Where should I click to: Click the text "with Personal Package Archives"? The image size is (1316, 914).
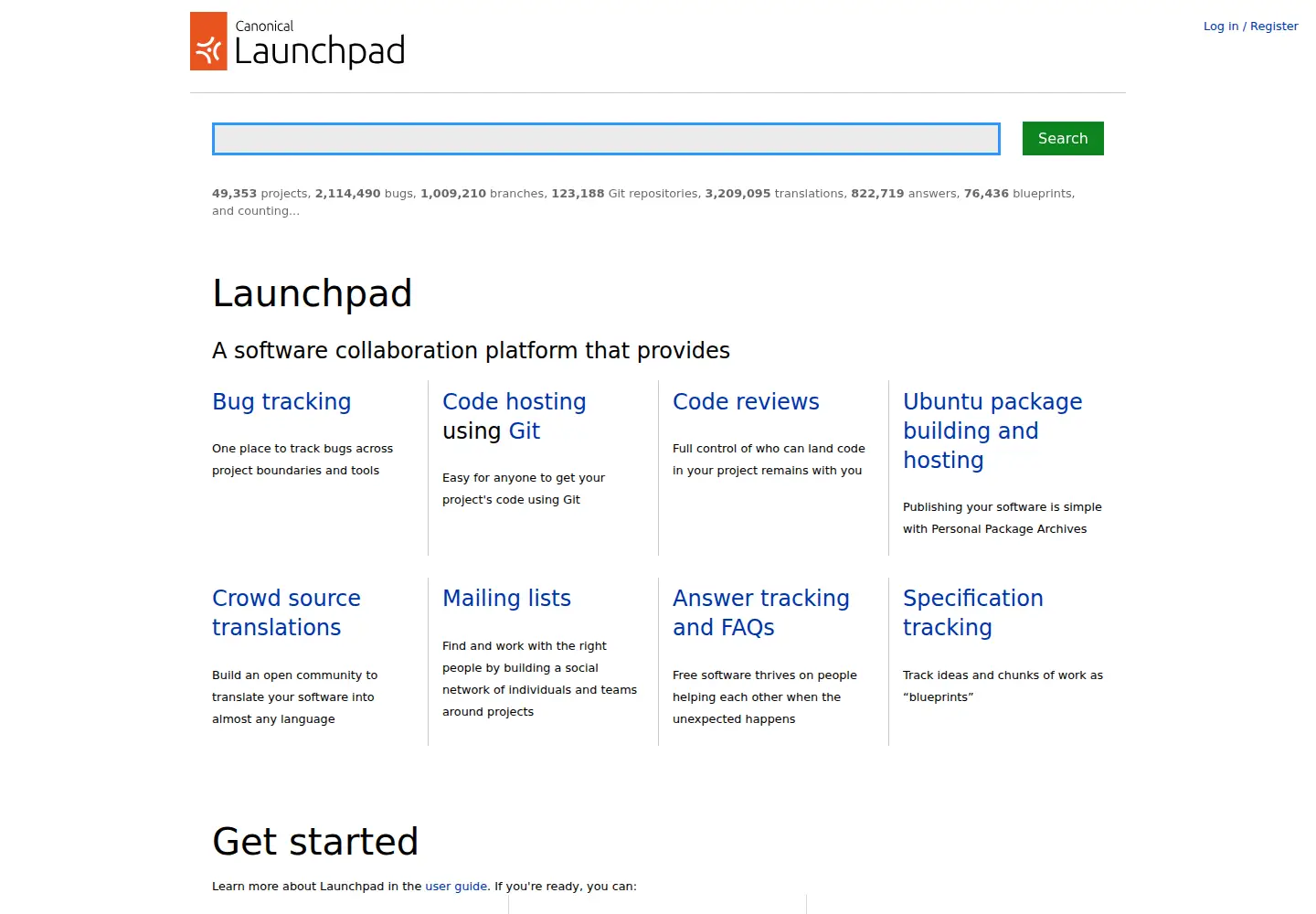[995, 529]
